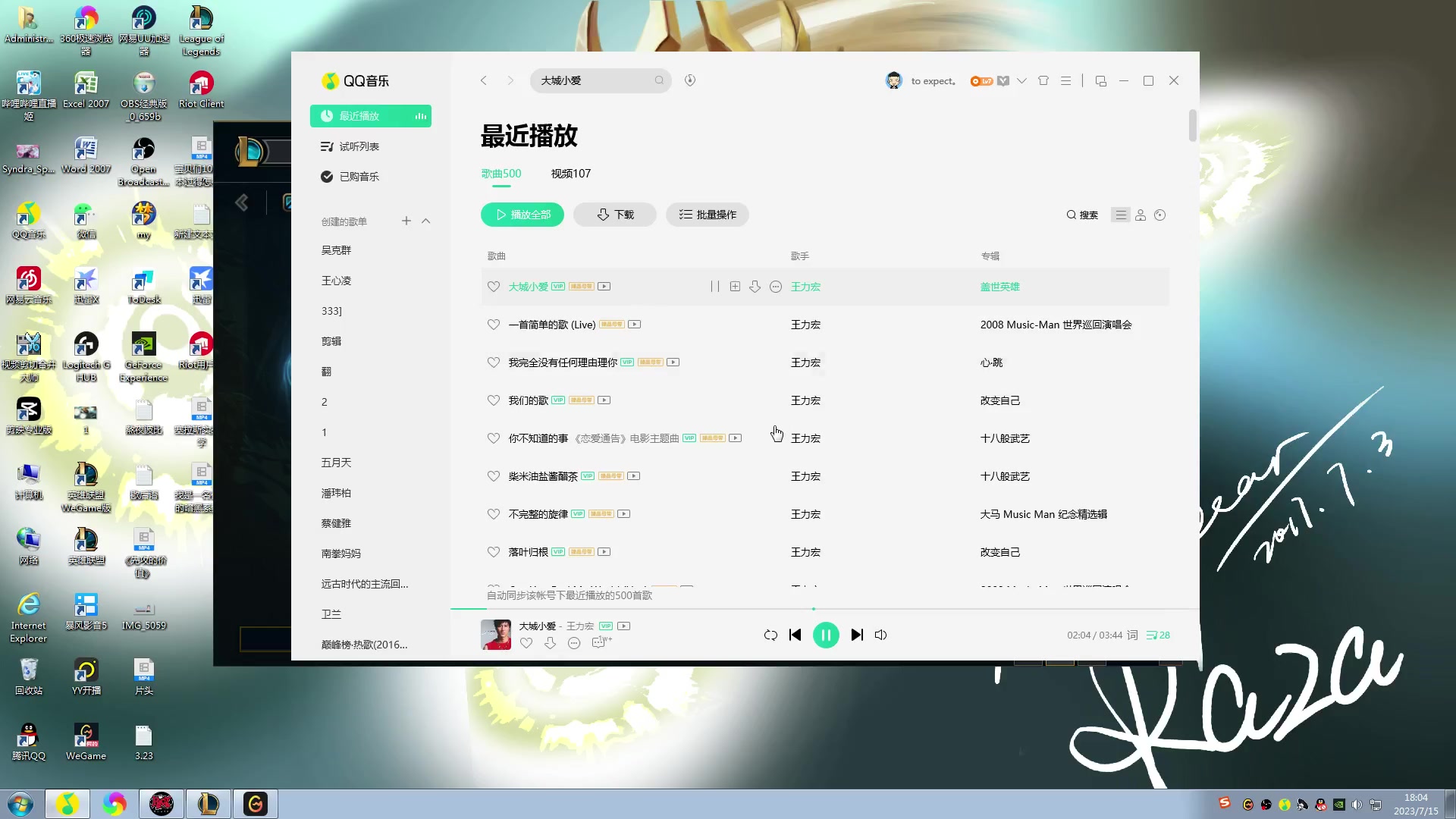Screen dimensions: 1456x819
Task: Like the song 不完整的旋律
Action: 494,514
